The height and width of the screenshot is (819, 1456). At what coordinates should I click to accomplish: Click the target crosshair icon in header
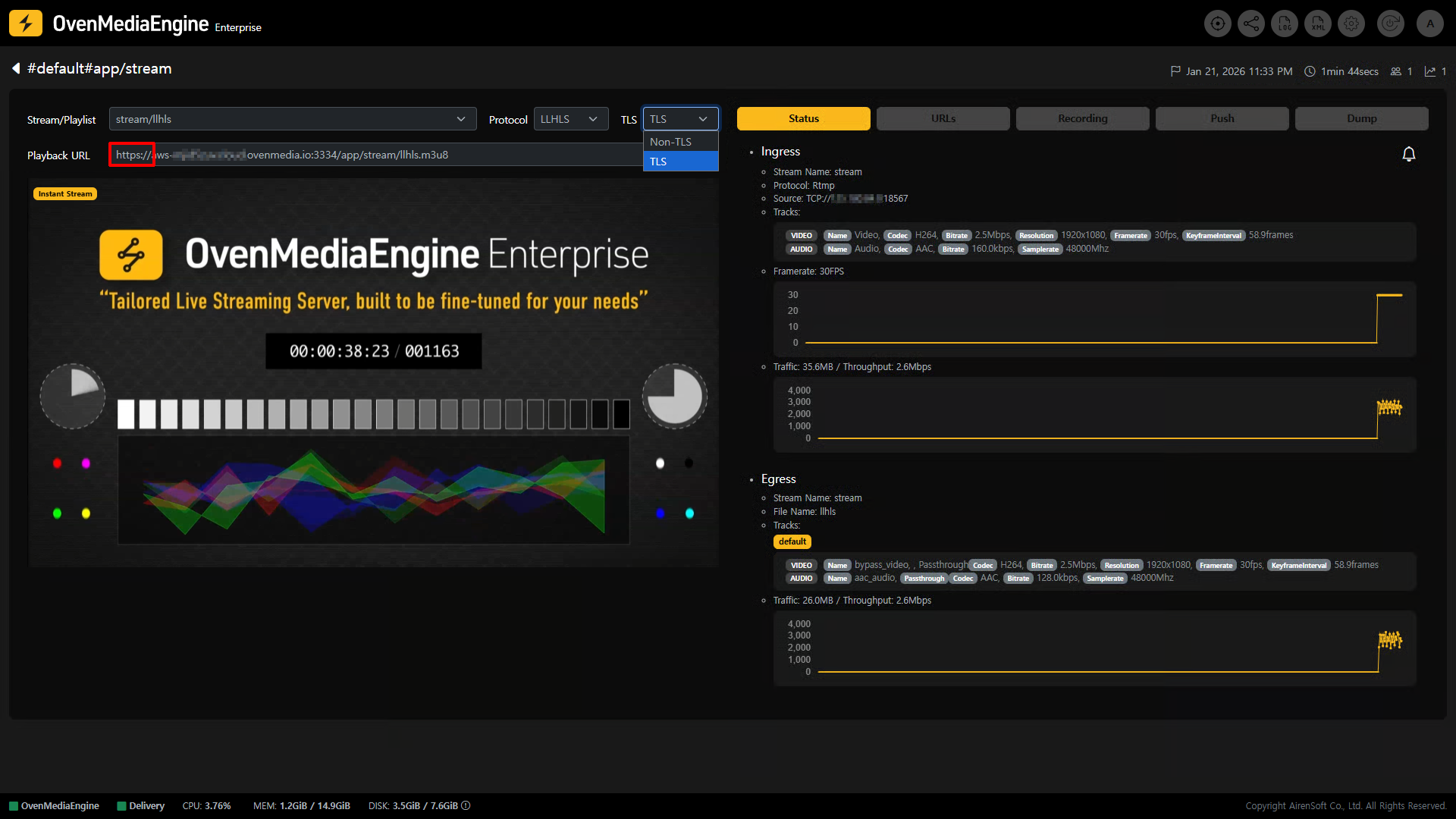(1217, 24)
